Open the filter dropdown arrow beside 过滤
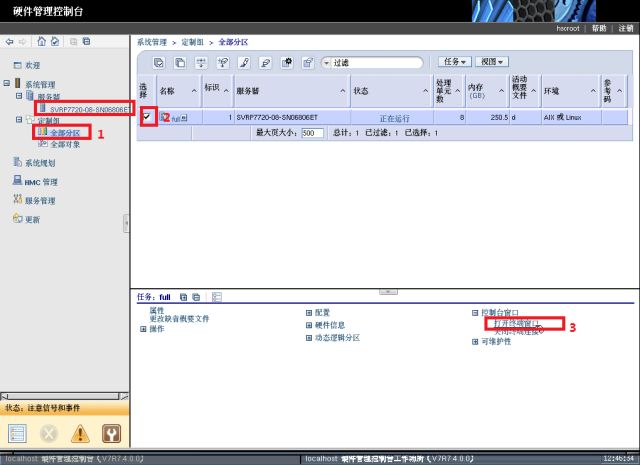 (326, 63)
